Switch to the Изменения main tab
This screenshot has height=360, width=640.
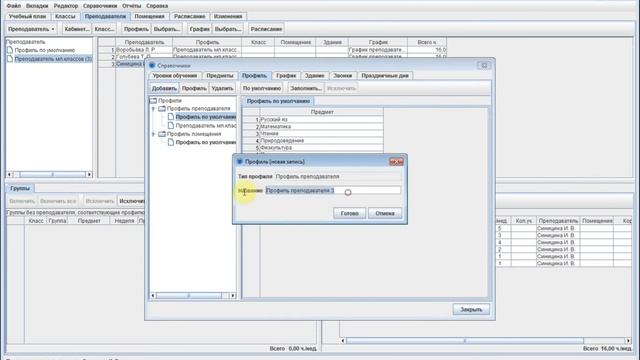pos(228,16)
